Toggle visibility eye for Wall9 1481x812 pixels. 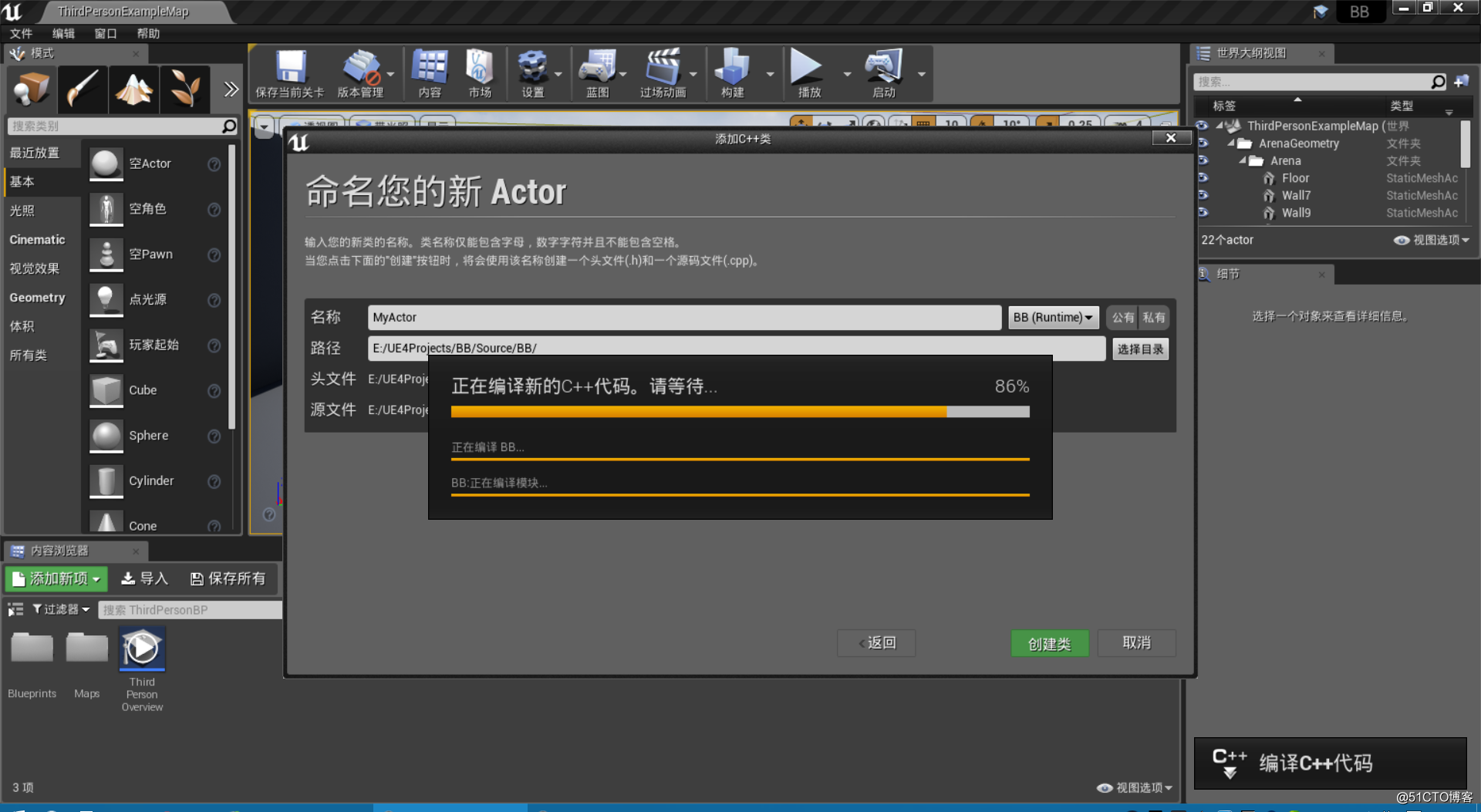point(1202,213)
